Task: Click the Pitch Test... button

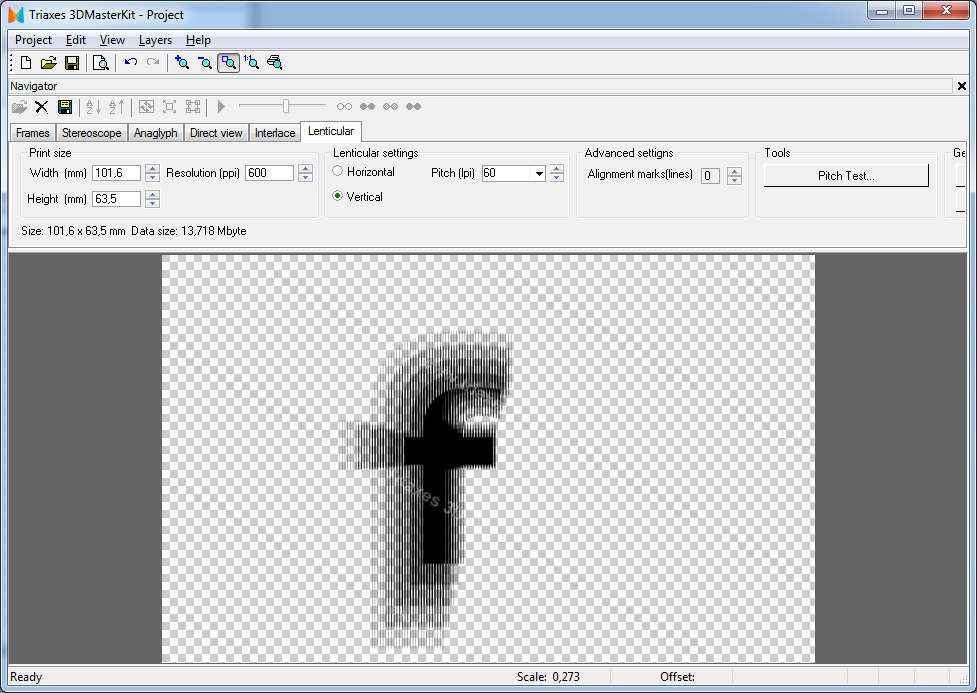Action: coord(846,176)
